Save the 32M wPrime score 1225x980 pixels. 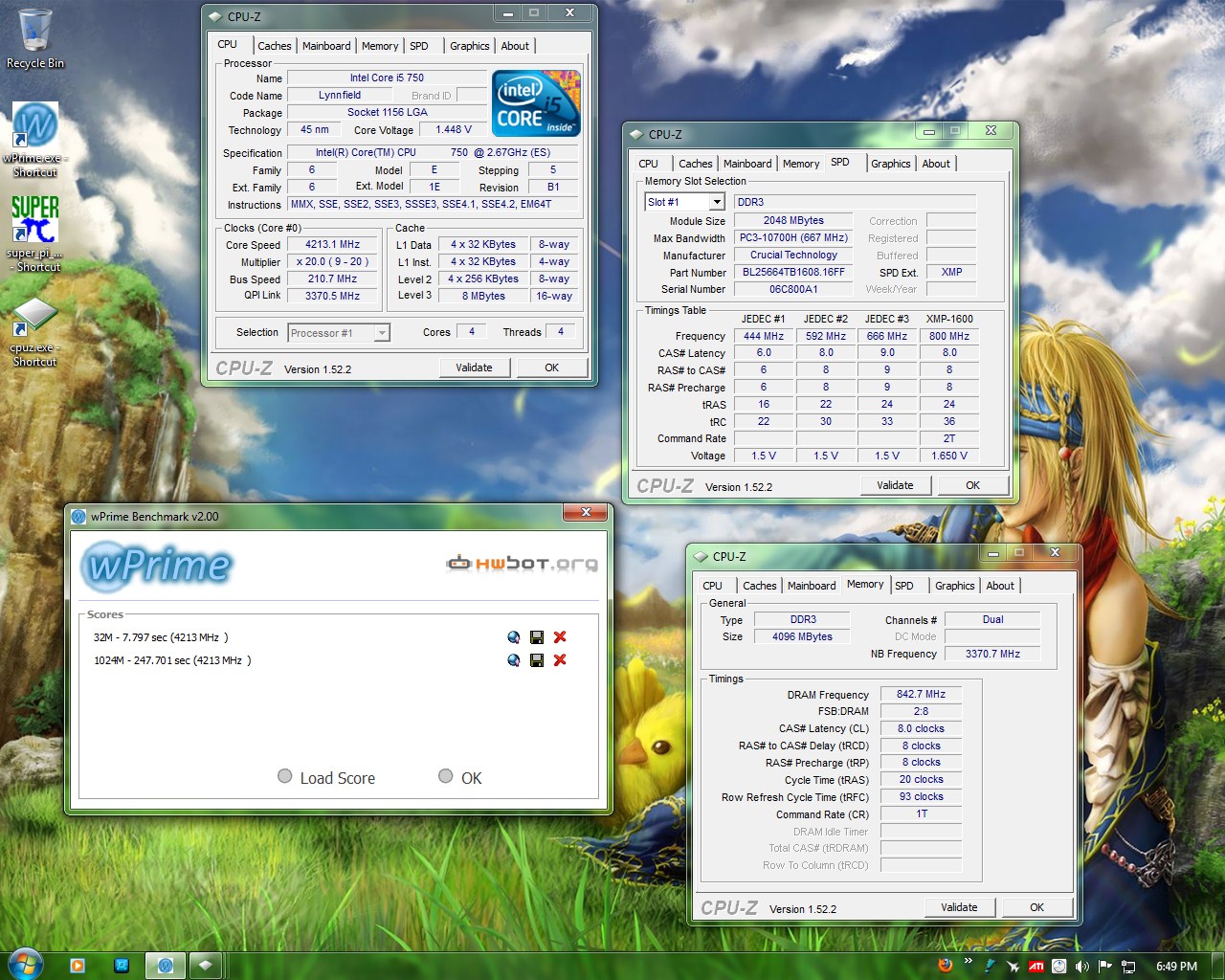point(537,637)
